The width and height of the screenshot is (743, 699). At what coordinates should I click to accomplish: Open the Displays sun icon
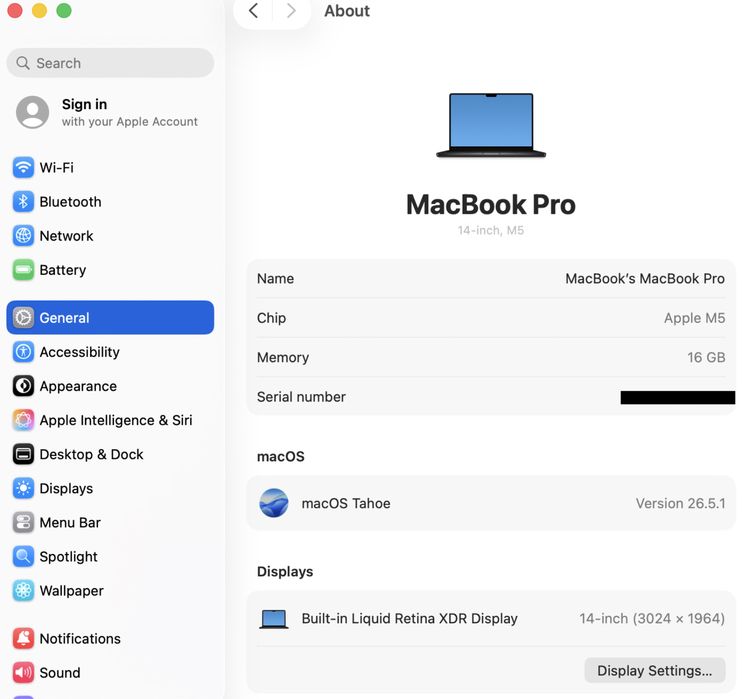[23, 488]
